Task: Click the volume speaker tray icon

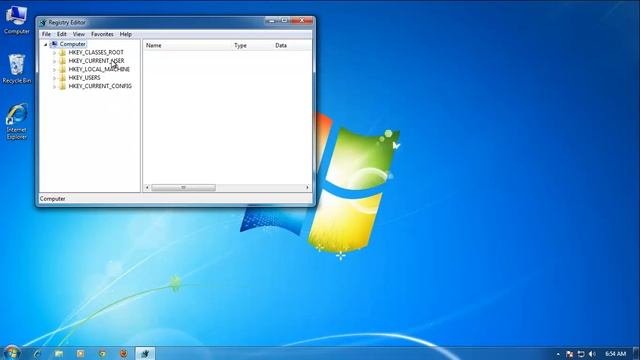Action: click(592, 354)
